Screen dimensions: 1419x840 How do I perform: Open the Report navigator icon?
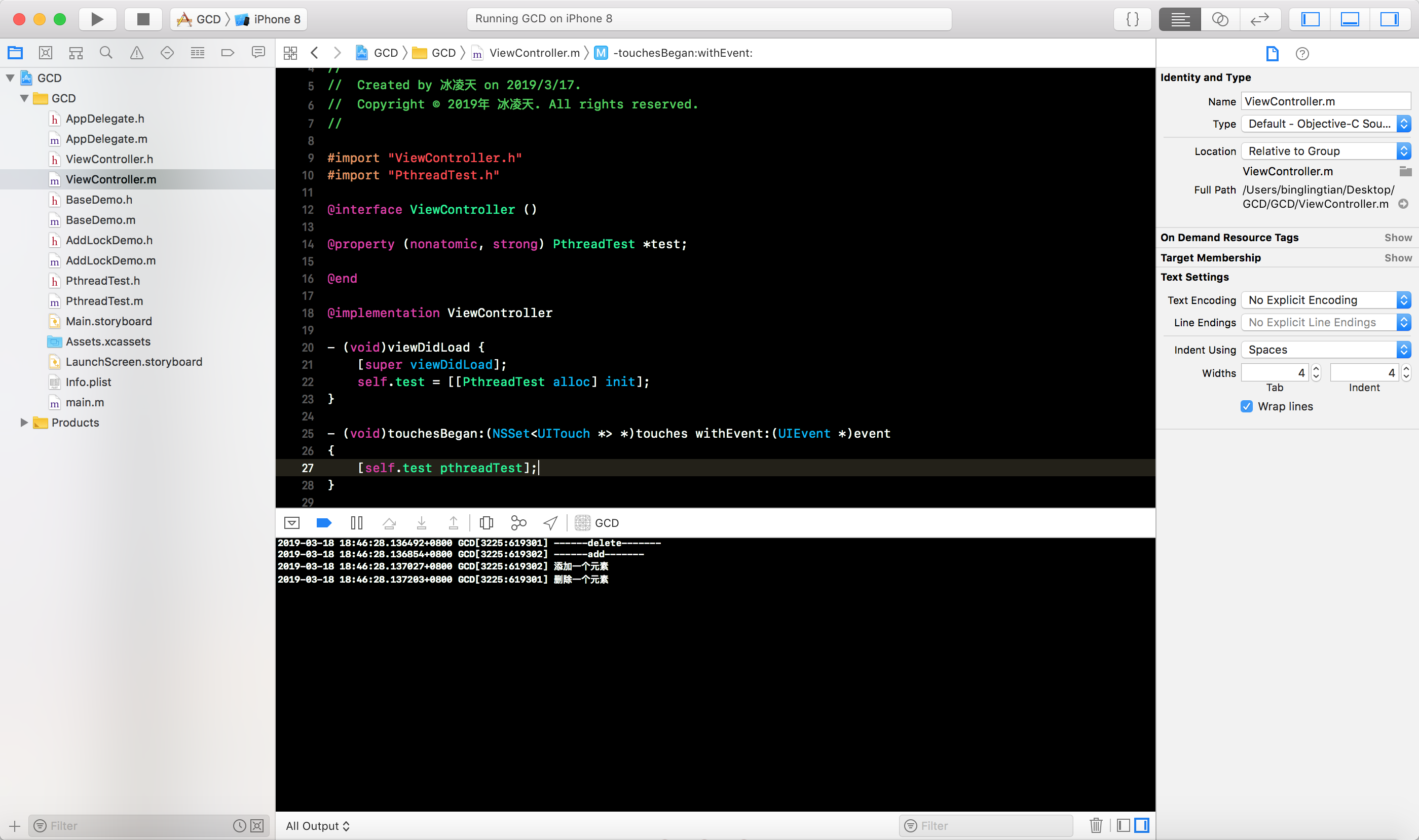pos(258,53)
